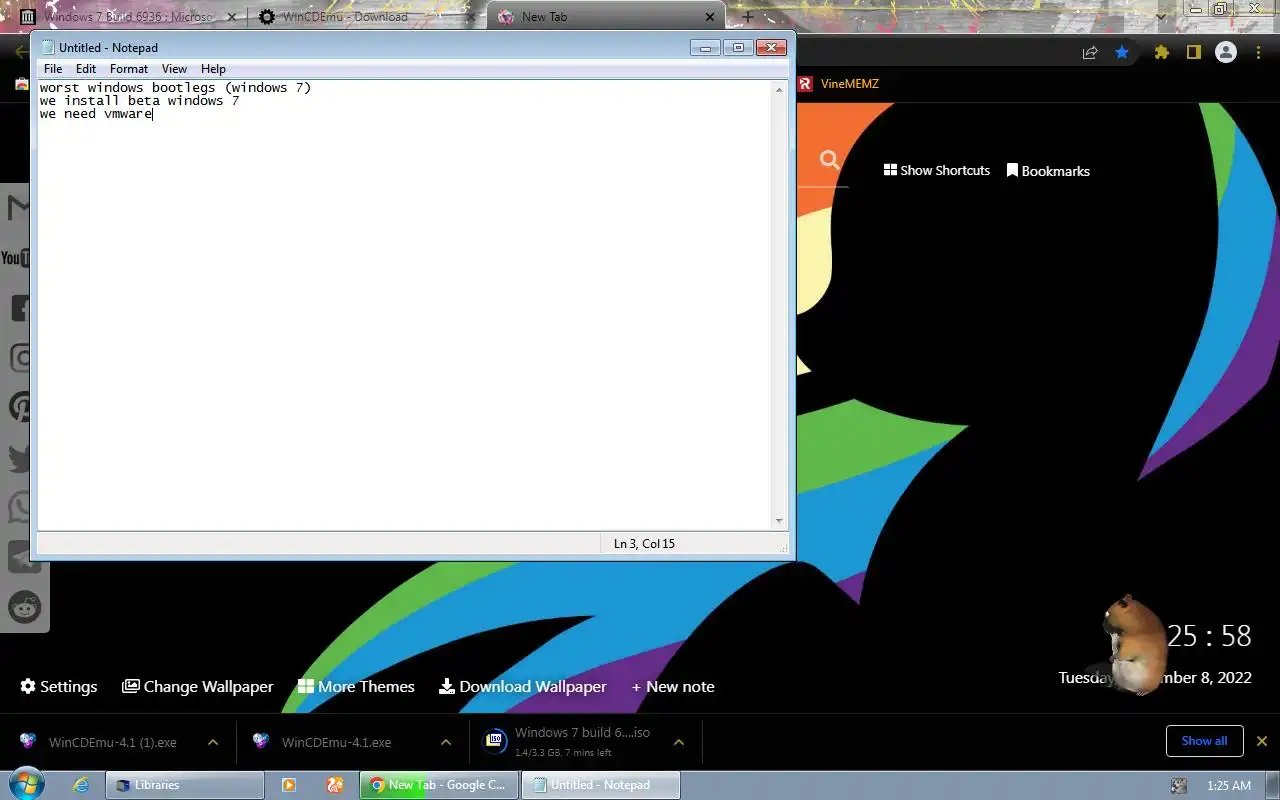Open the Edit menu in Notepad
The height and width of the screenshot is (800, 1280).
[x=86, y=69]
